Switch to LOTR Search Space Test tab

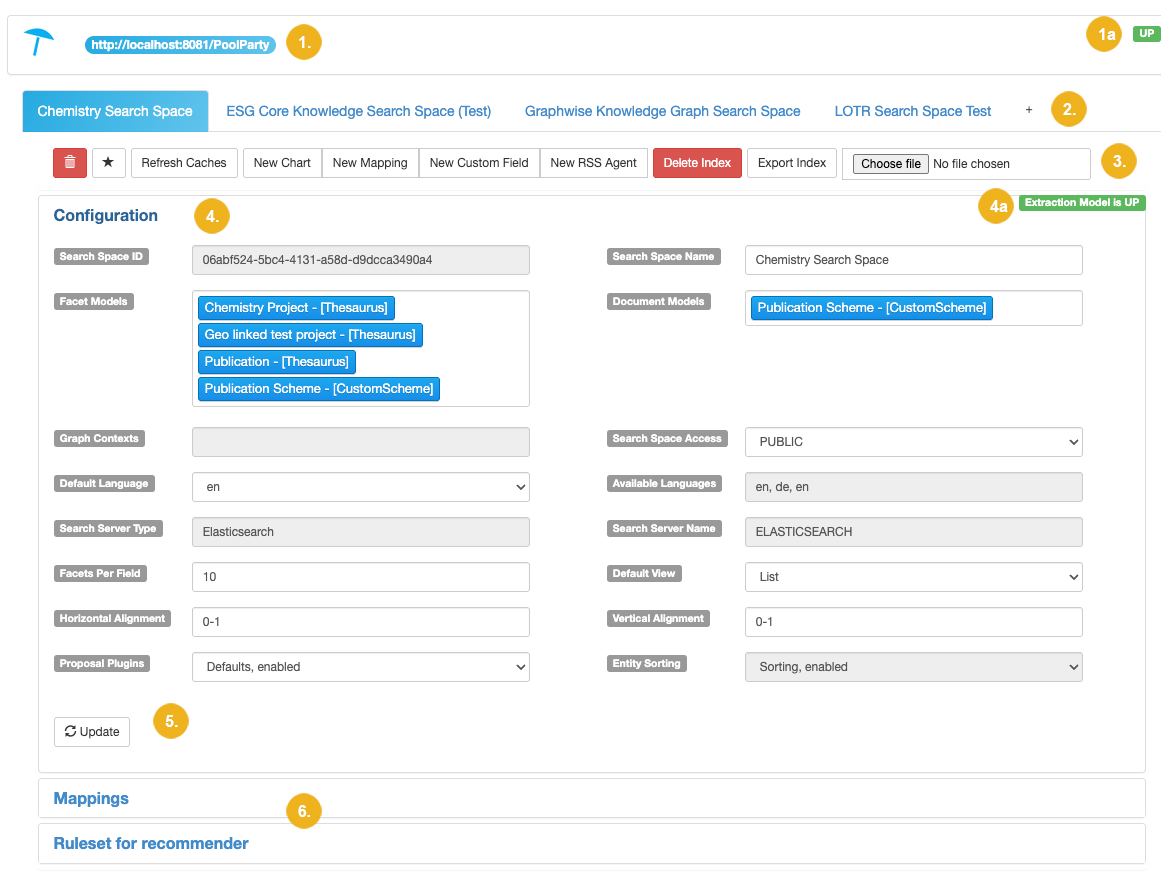pos(912,111)
